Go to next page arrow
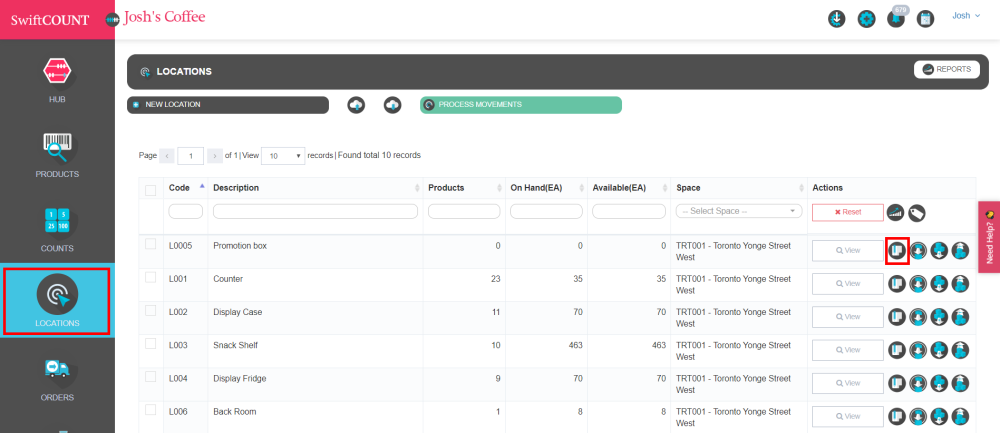1000x433 pixels. point(215,156)
